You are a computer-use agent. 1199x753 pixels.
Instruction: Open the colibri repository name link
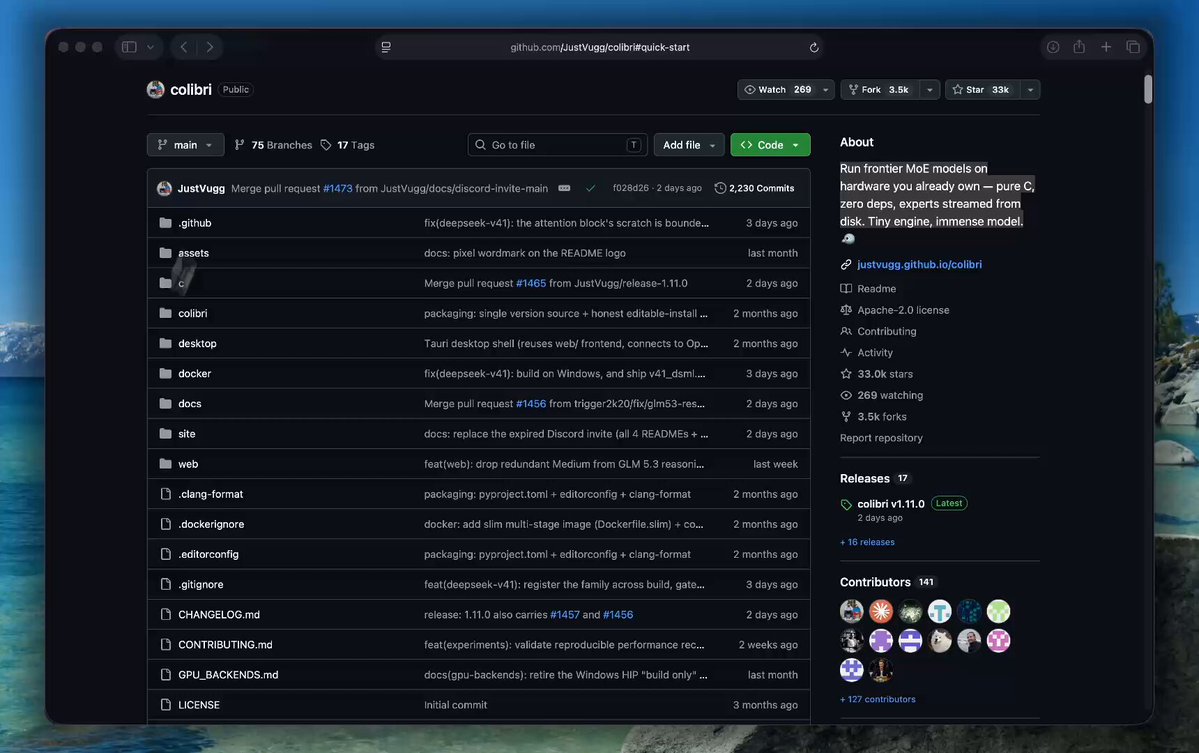[x=190, y=89]
